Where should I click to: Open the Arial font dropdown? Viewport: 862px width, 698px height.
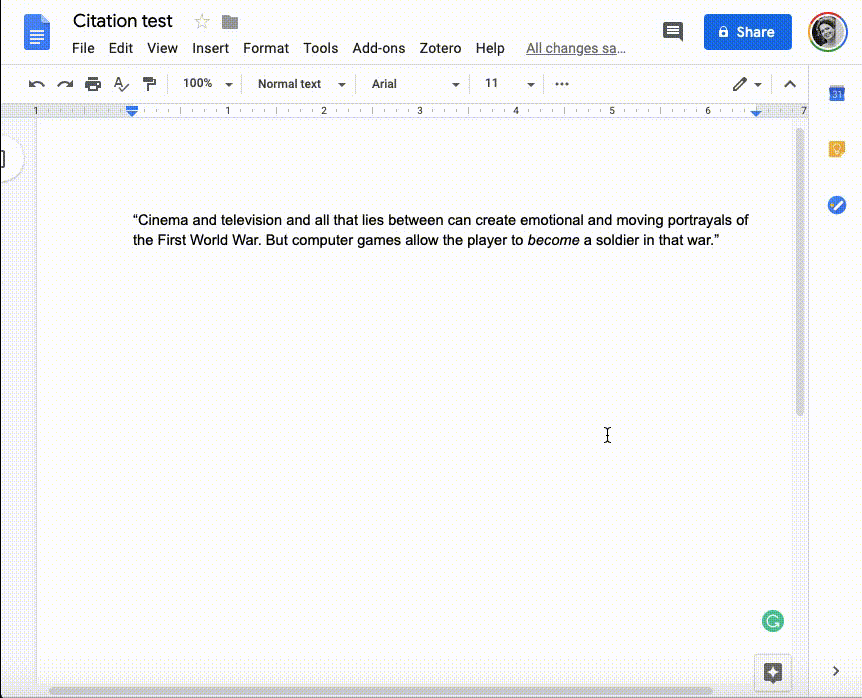click(415, 84)
